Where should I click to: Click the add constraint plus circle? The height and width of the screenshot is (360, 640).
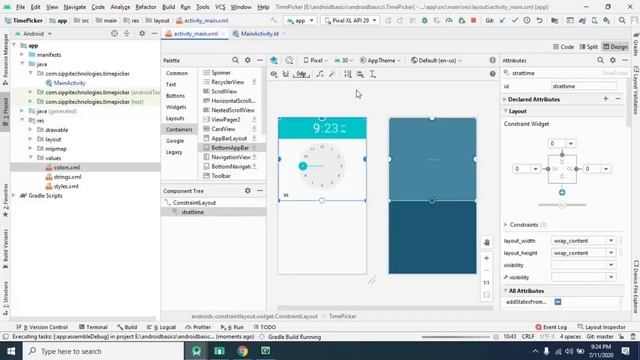562,192
